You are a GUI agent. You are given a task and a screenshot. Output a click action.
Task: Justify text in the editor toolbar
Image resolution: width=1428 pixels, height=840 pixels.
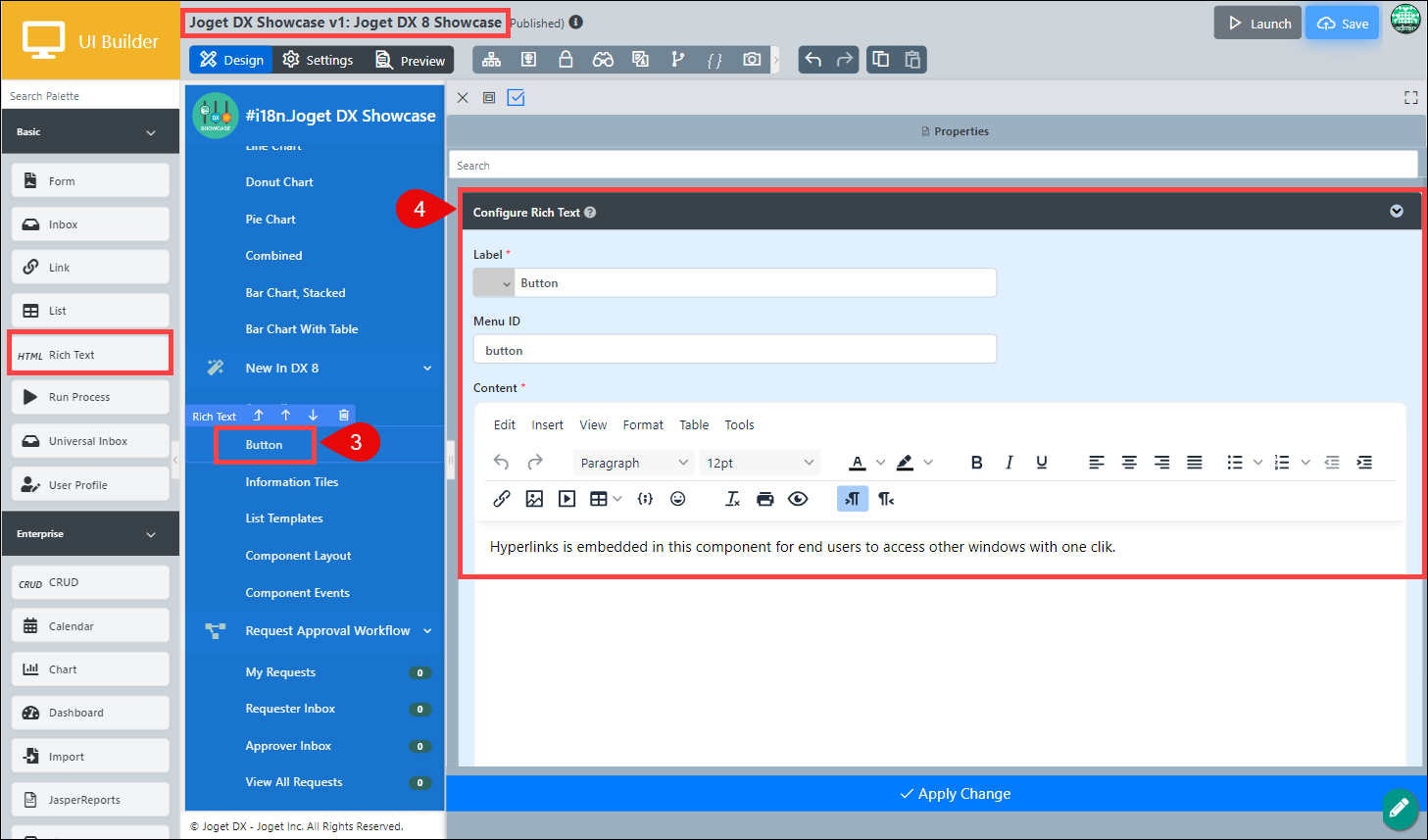point(1195,463)
